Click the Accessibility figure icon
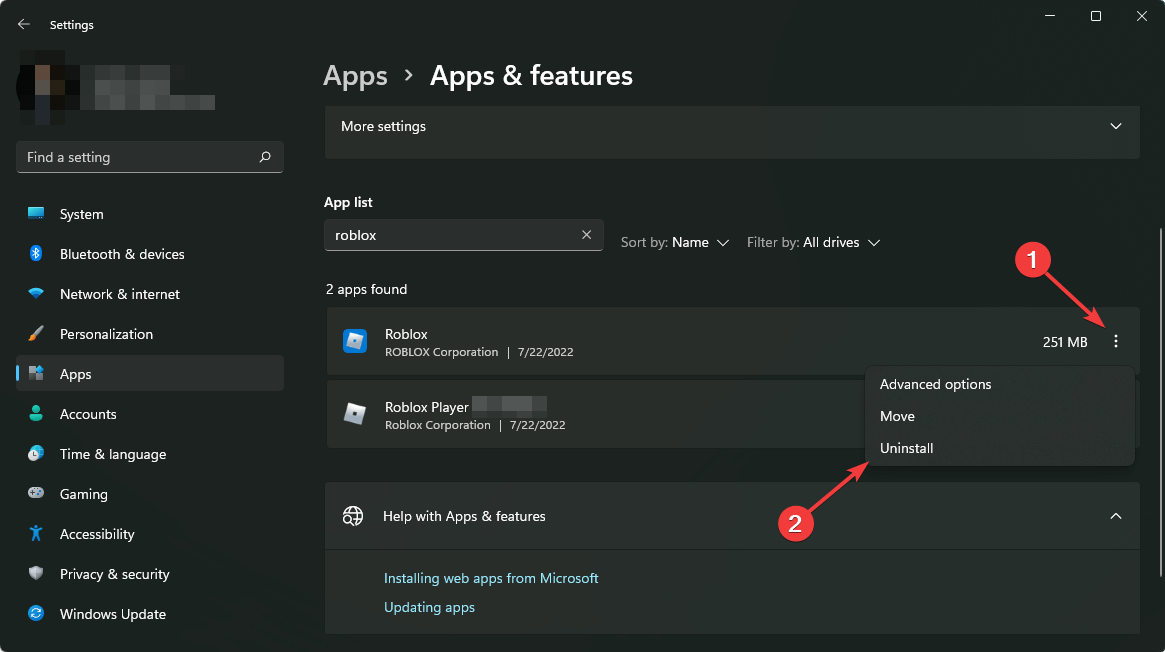This screenshot has width=1165, height=652. point(36,533)
